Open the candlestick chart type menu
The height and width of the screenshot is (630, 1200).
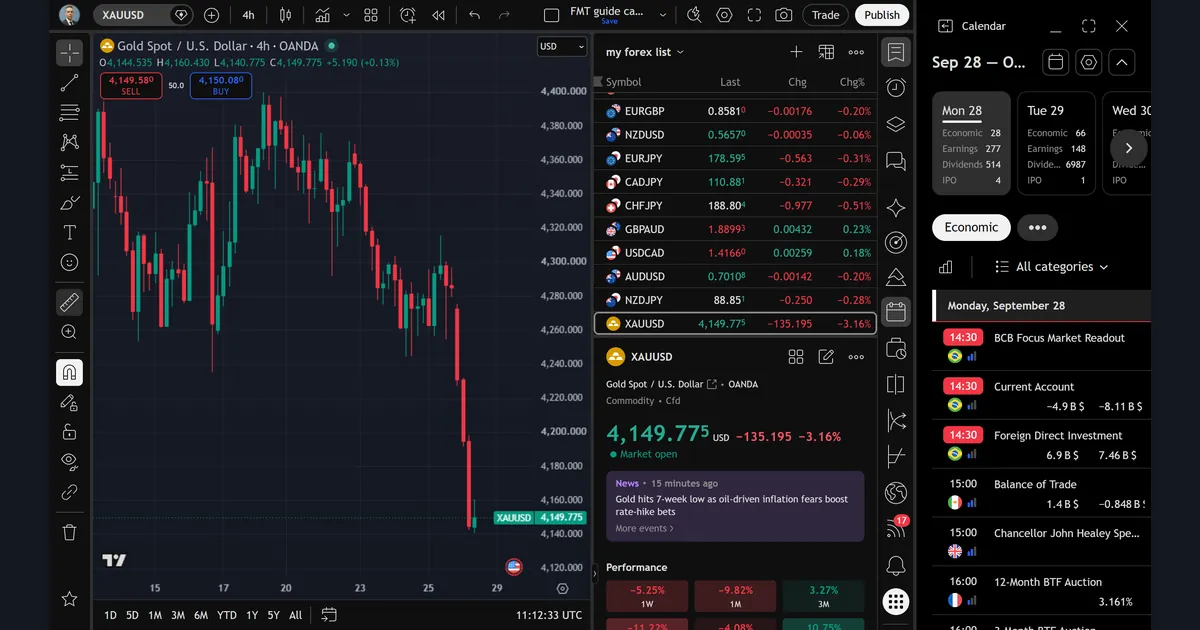click(x=286, y=15)
